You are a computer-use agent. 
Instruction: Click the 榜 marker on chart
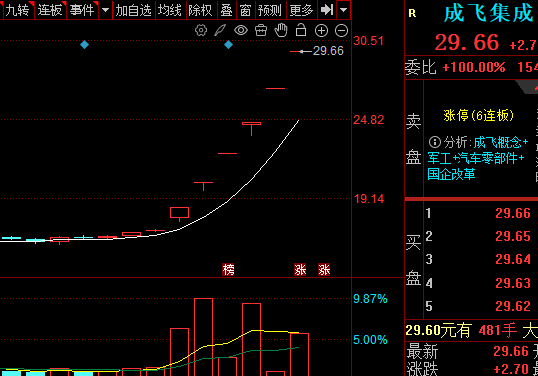coord(228,270)
